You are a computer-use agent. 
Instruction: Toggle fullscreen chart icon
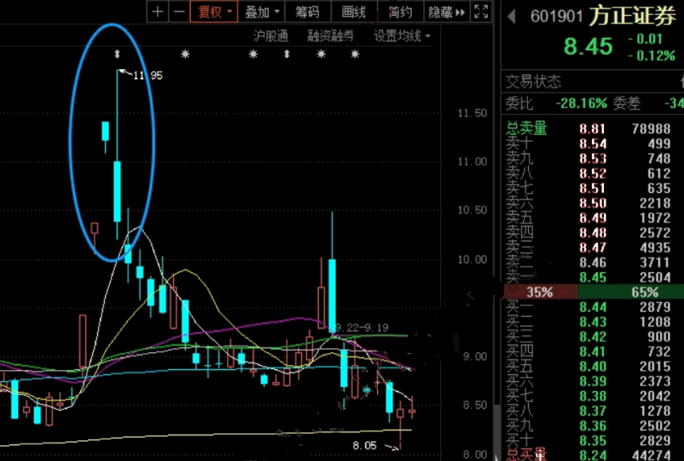pos(481,12)
